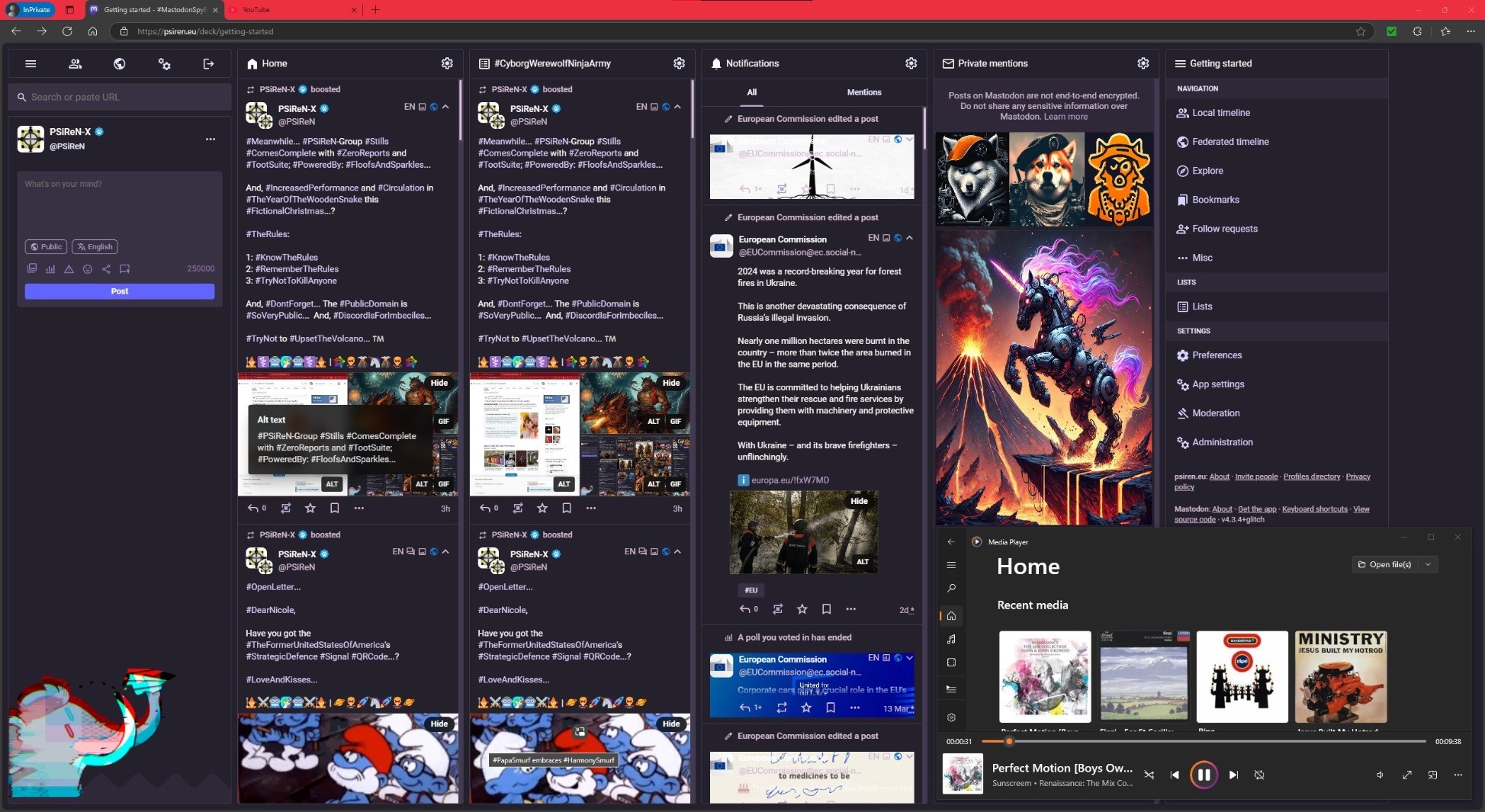
Task: Open the federated timeline globe icon
Action: 120,64
